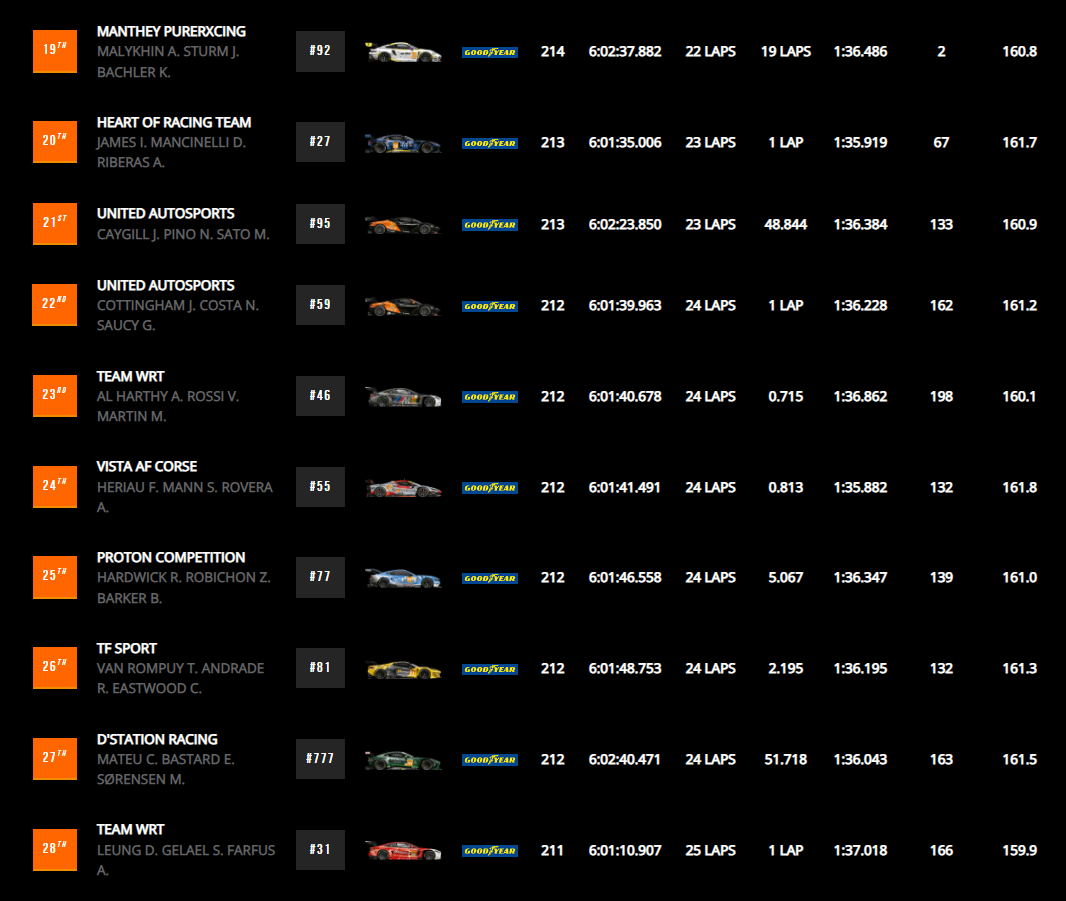1066x901 pixels.
Task: Select the #31 car number box
Action: (320, 849)
